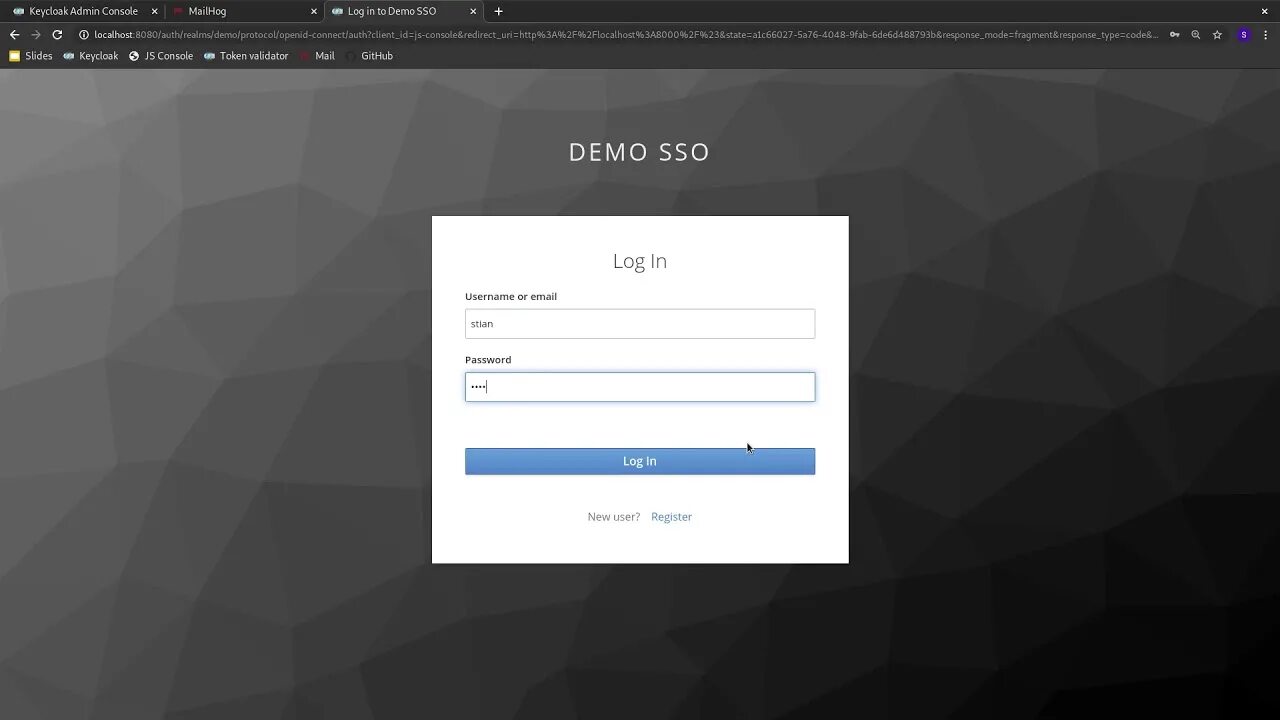Open the JS Console bookmark
Screen dimensions: 1280x720
pos(160,56)
